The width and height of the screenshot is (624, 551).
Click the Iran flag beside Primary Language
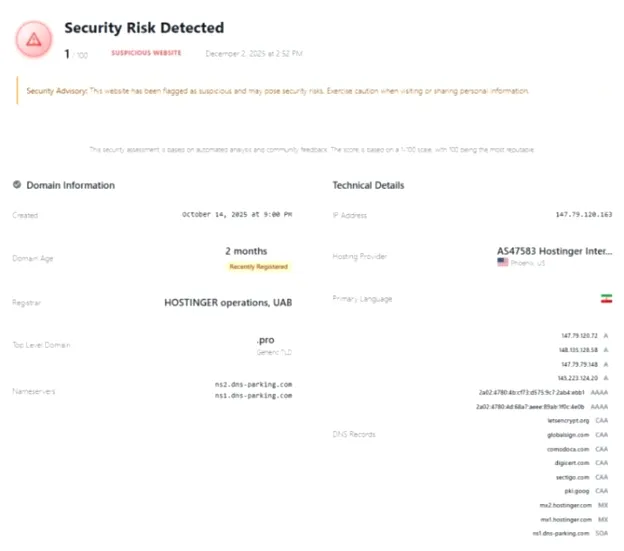[606, 298]
